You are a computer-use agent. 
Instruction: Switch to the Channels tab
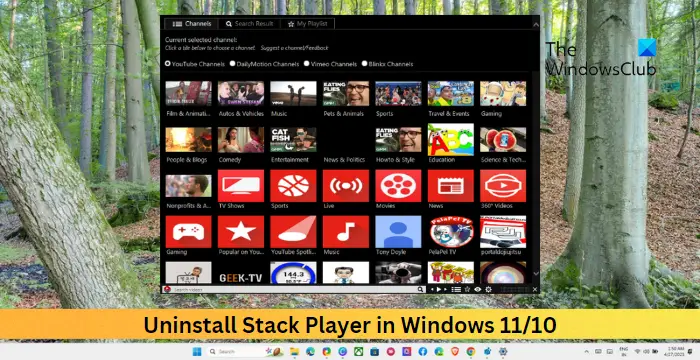192,24
